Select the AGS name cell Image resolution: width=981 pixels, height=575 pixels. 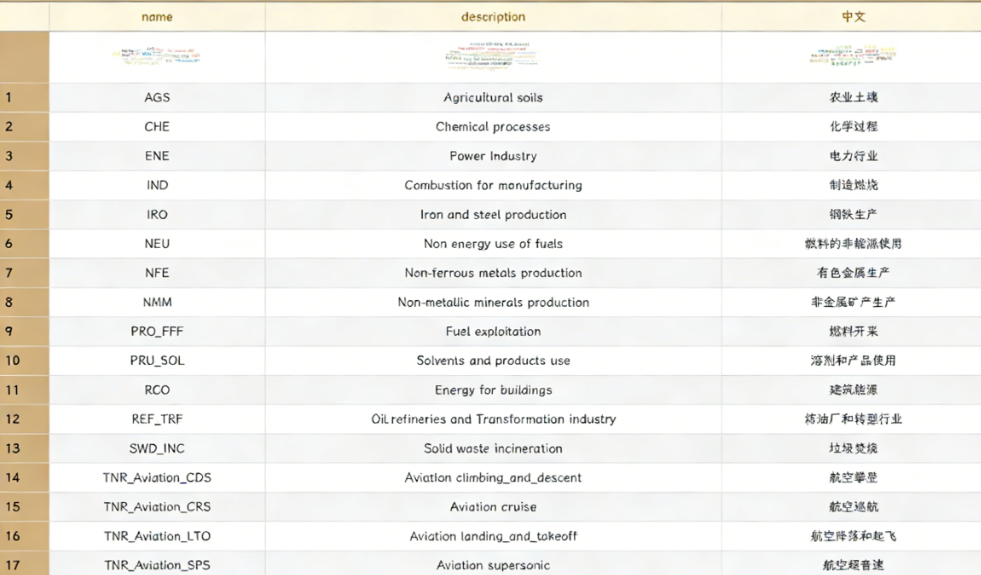(157, 98)
